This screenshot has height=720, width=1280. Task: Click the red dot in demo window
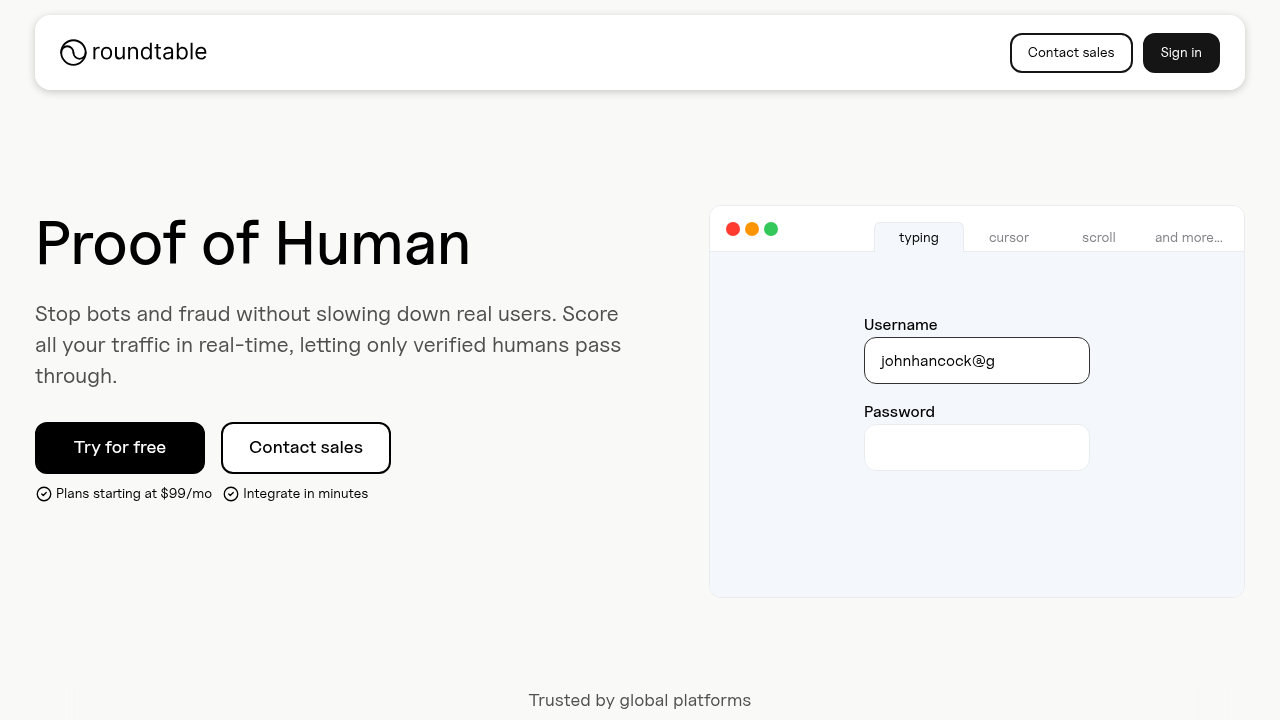tap(733, 229)
